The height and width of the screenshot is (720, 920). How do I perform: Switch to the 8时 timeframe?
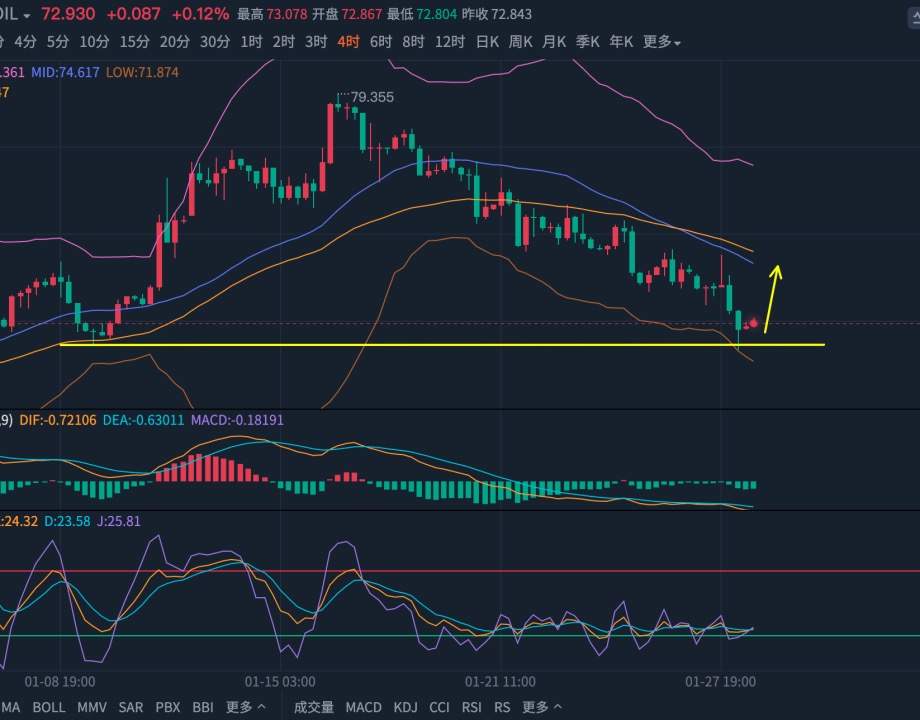[413, 42]
